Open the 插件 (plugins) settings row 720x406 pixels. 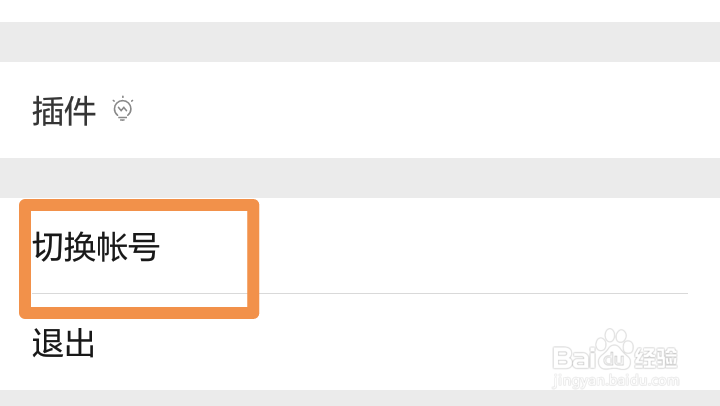pos(360,110)
